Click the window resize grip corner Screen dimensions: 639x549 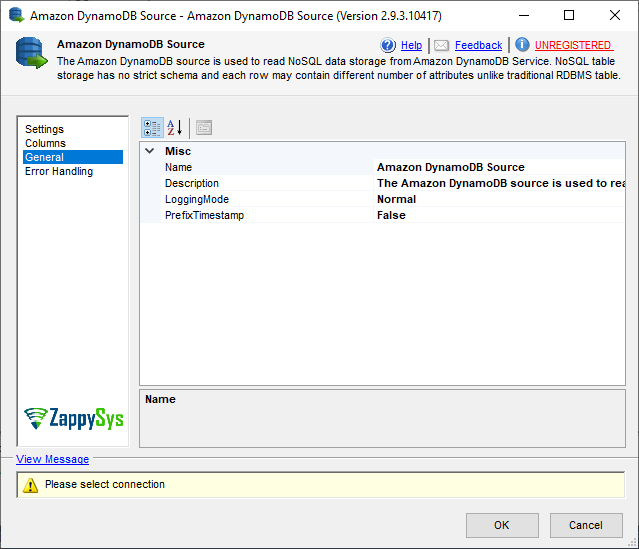632,542
